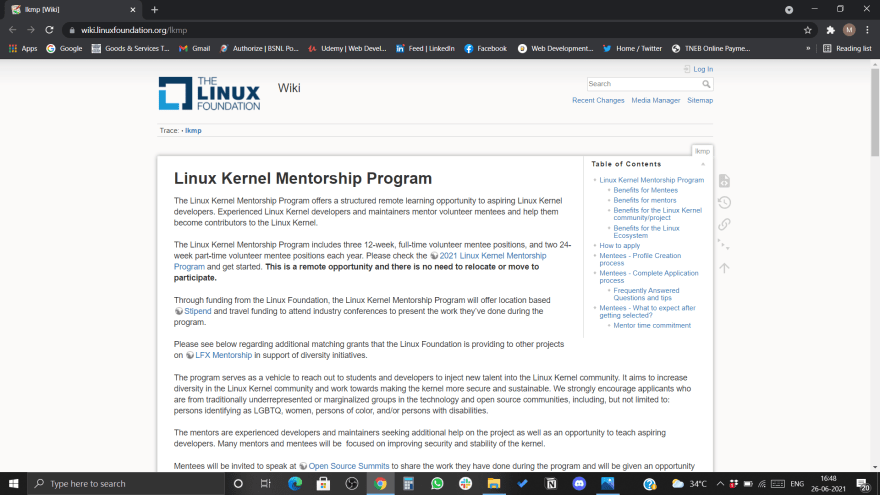The height and width of the screenshot is (495, 880).
Task: Click the page vertical scrollbar thumb
Action: tap(875, 113)
